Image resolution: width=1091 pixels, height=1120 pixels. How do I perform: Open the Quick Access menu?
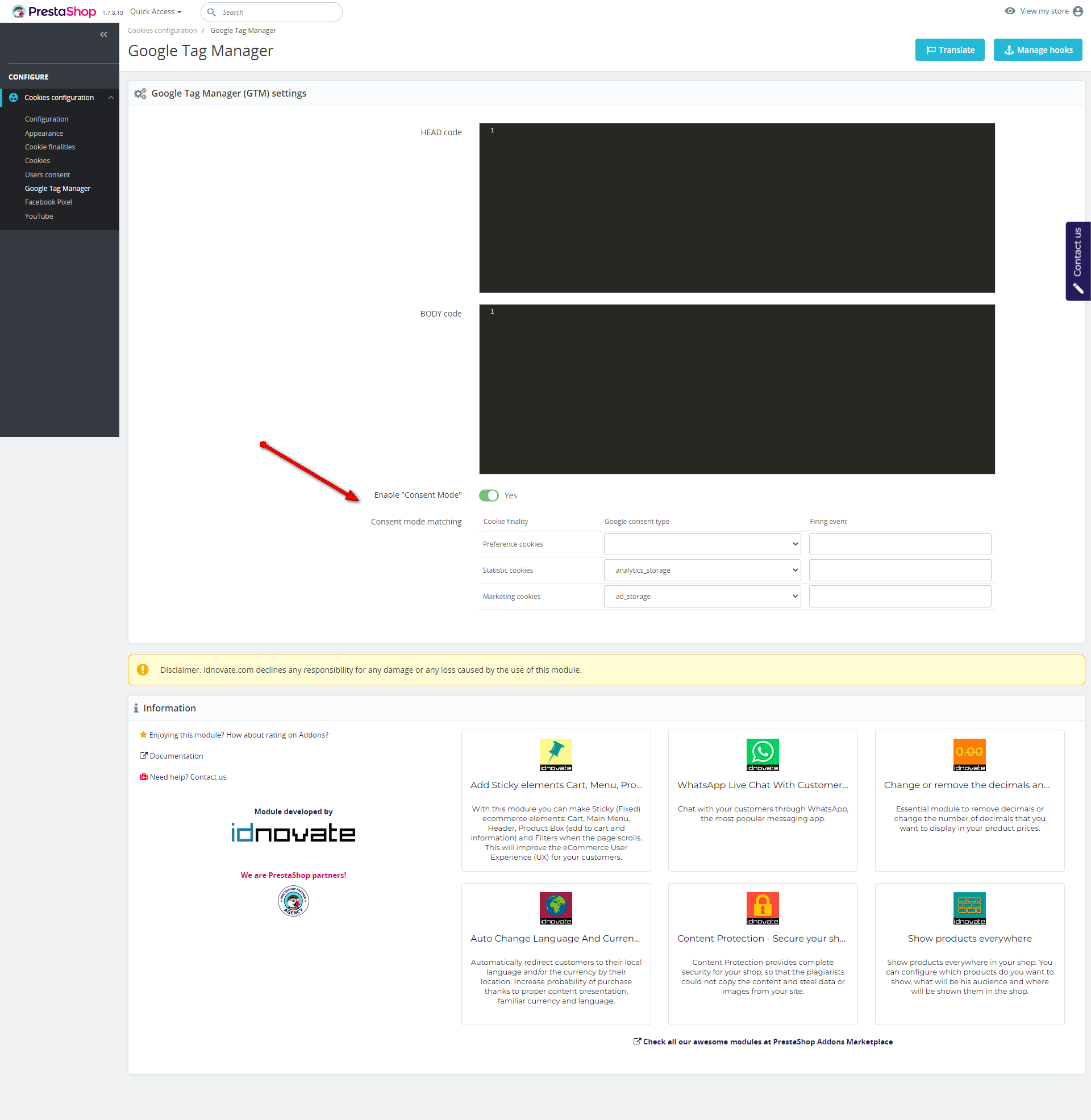[x=155, y=12]
